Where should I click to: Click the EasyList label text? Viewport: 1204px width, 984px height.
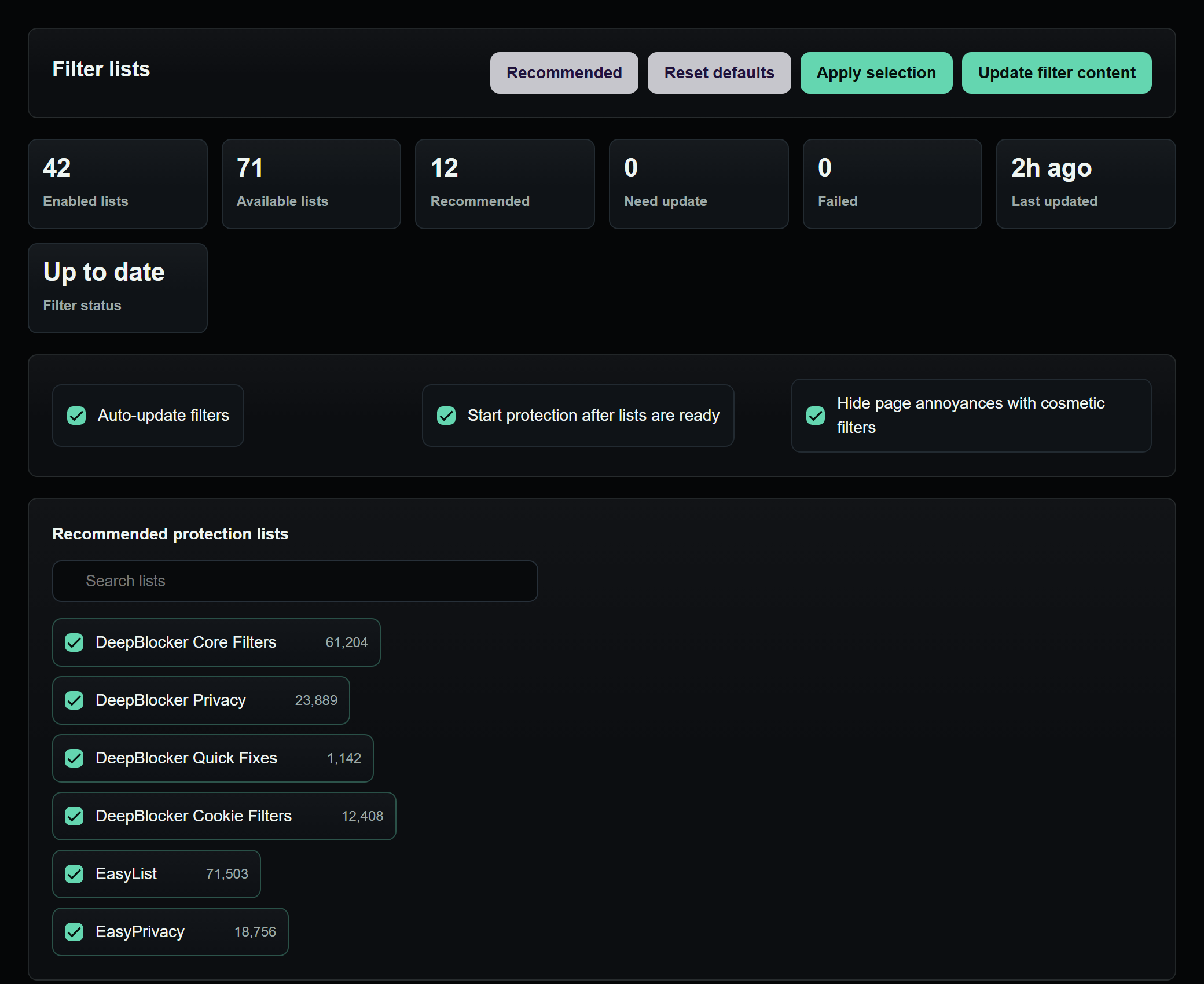click(126, 874)
